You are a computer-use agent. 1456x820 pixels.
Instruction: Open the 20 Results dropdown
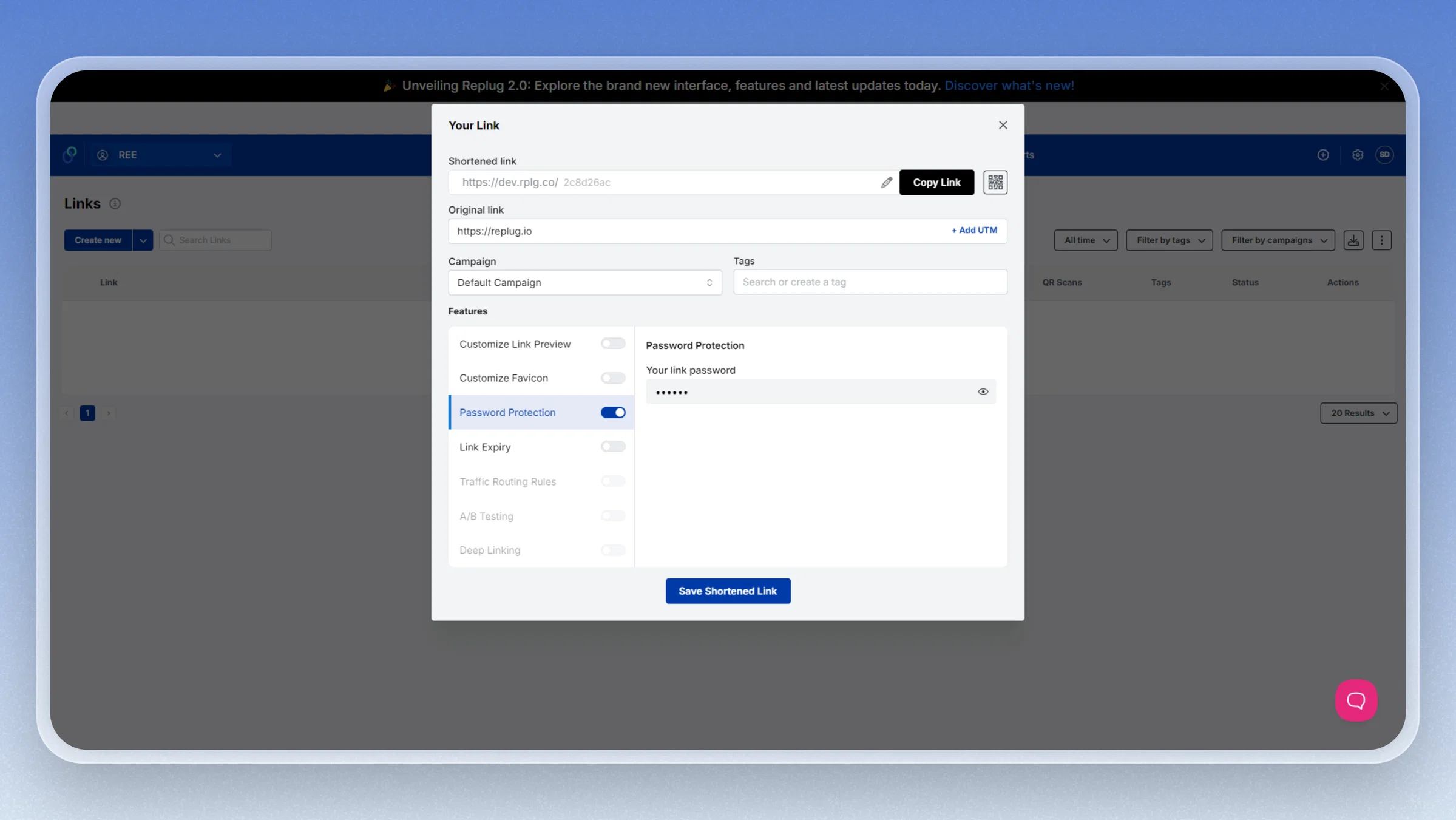[1358, 413]
